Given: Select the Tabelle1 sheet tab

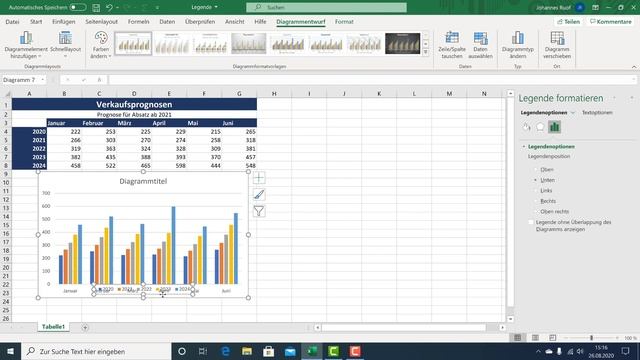Looking at the screenshot, I should click(53, 327).
